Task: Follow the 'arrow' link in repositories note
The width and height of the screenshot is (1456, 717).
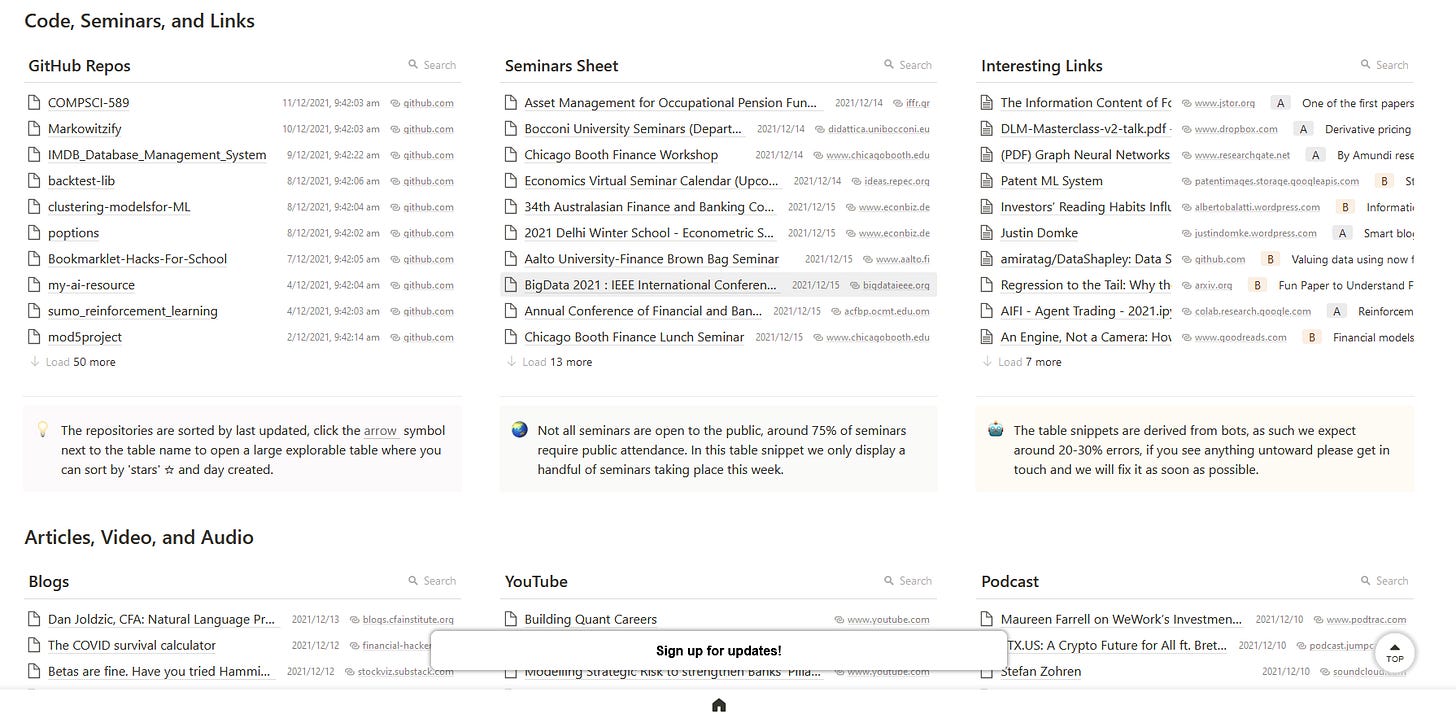Action: (x=380, y=431)
